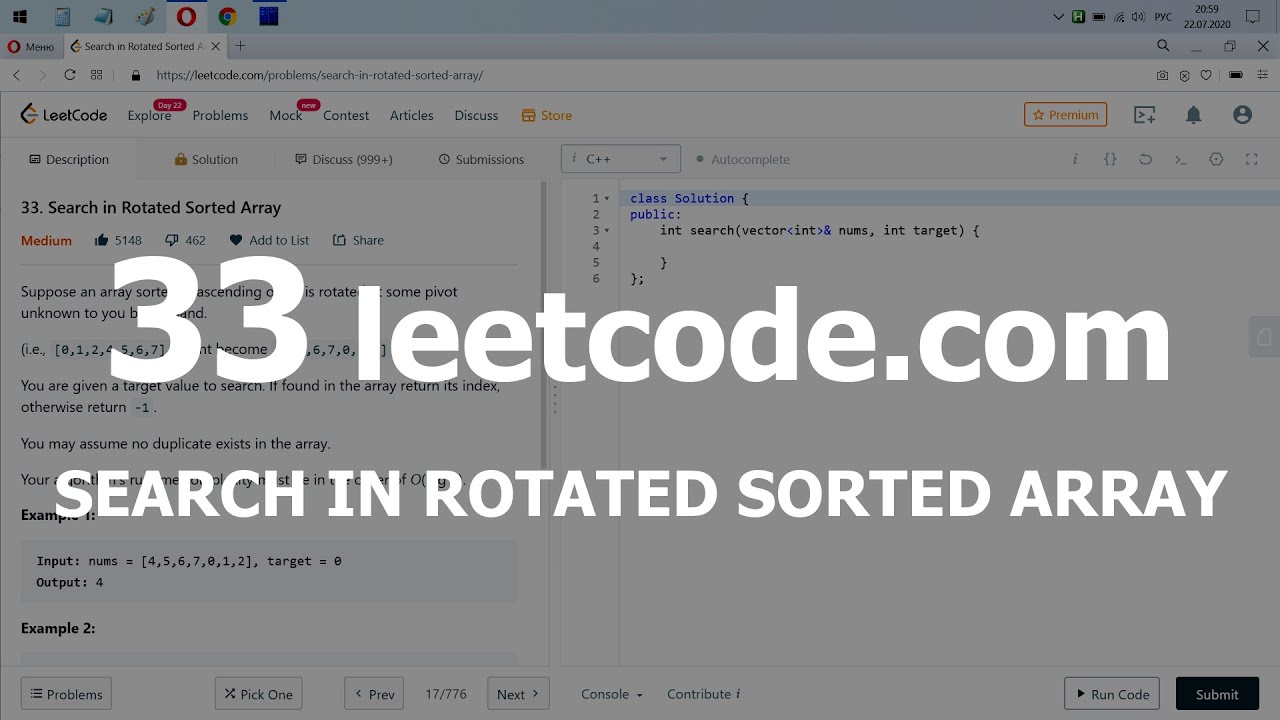
Task: Click the Premium button
Action: (x=1065, y=115)
